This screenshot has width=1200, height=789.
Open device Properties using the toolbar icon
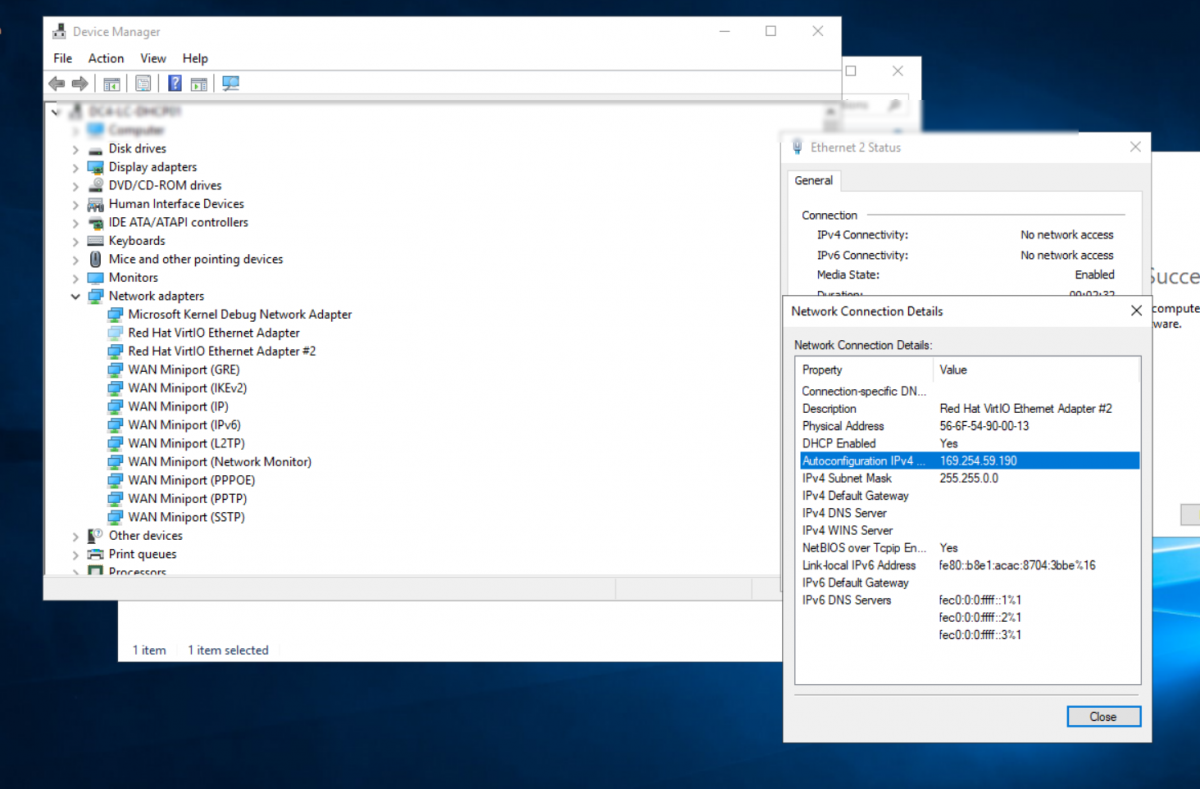[x=143, y=83]
